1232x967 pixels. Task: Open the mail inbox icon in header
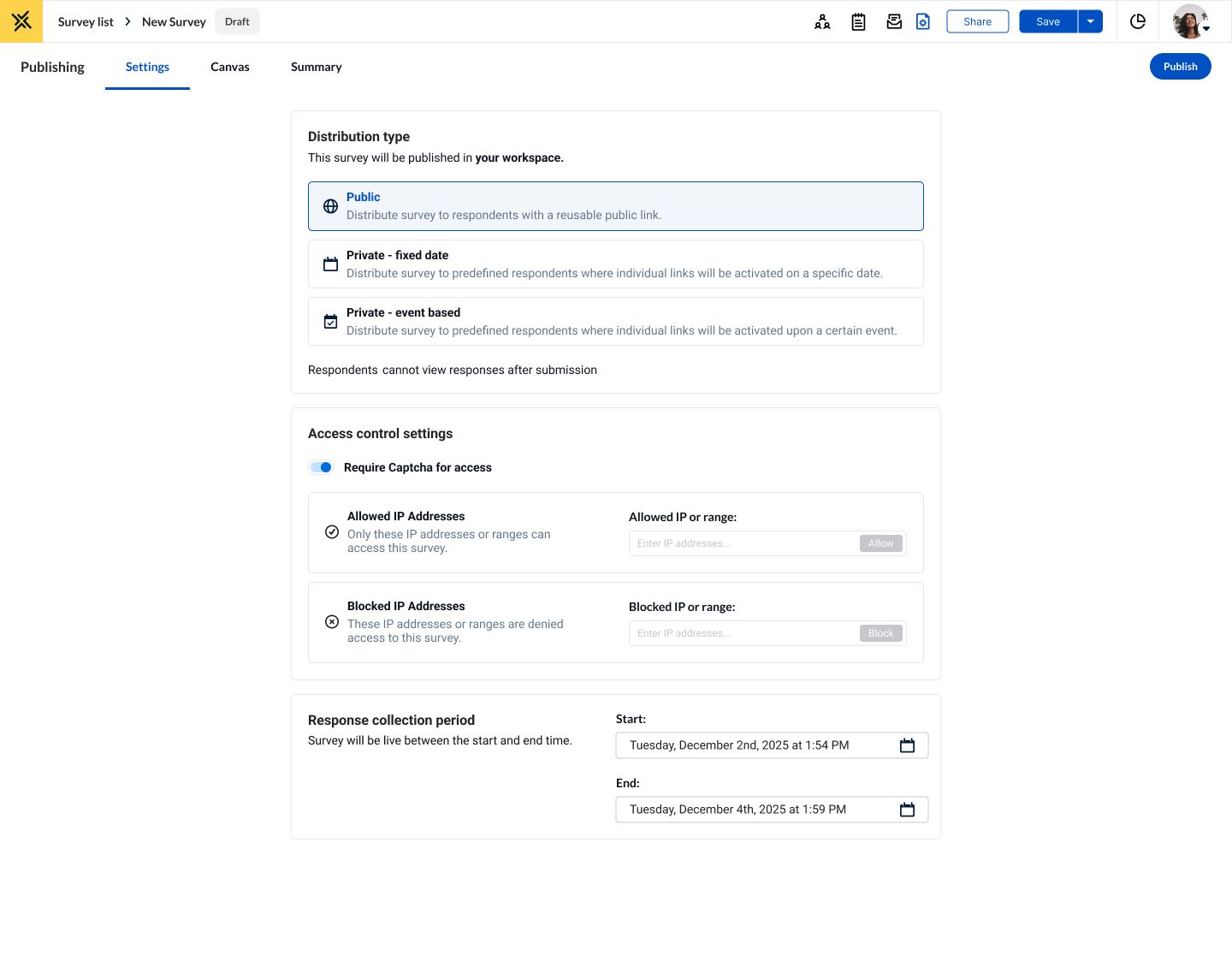pyautogui.click(x=894, y=22)
